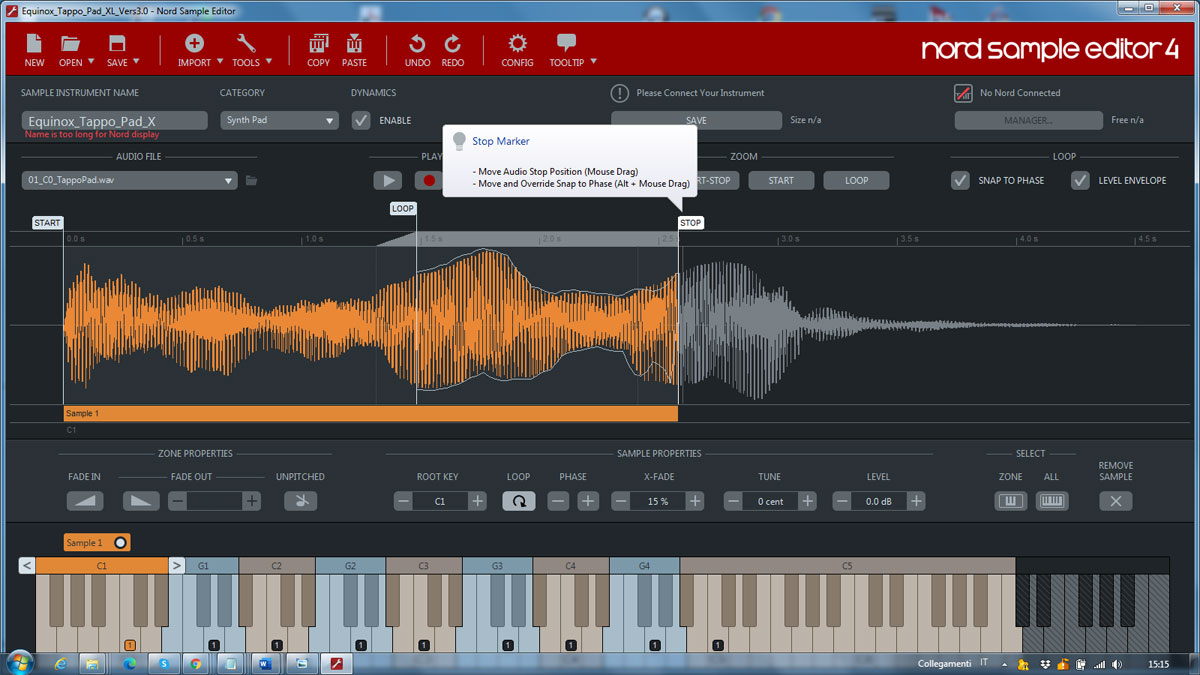Increase the Fade Out value
The width and height of the screenshot is (1200, 675).
[x=252, y=501]
